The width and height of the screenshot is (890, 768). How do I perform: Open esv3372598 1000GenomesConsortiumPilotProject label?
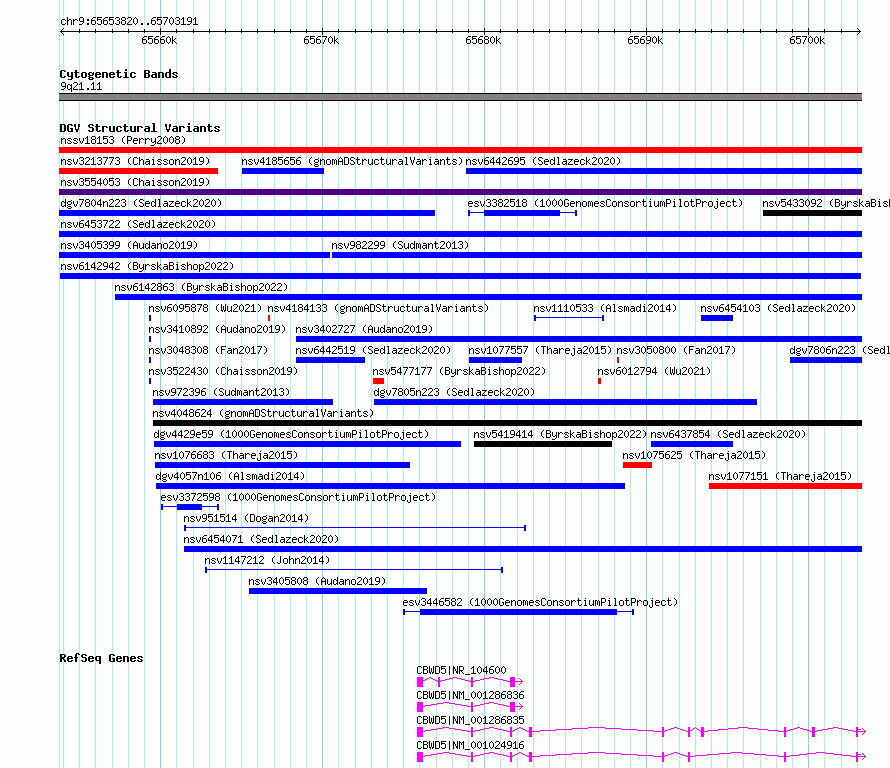coord(298,497)
